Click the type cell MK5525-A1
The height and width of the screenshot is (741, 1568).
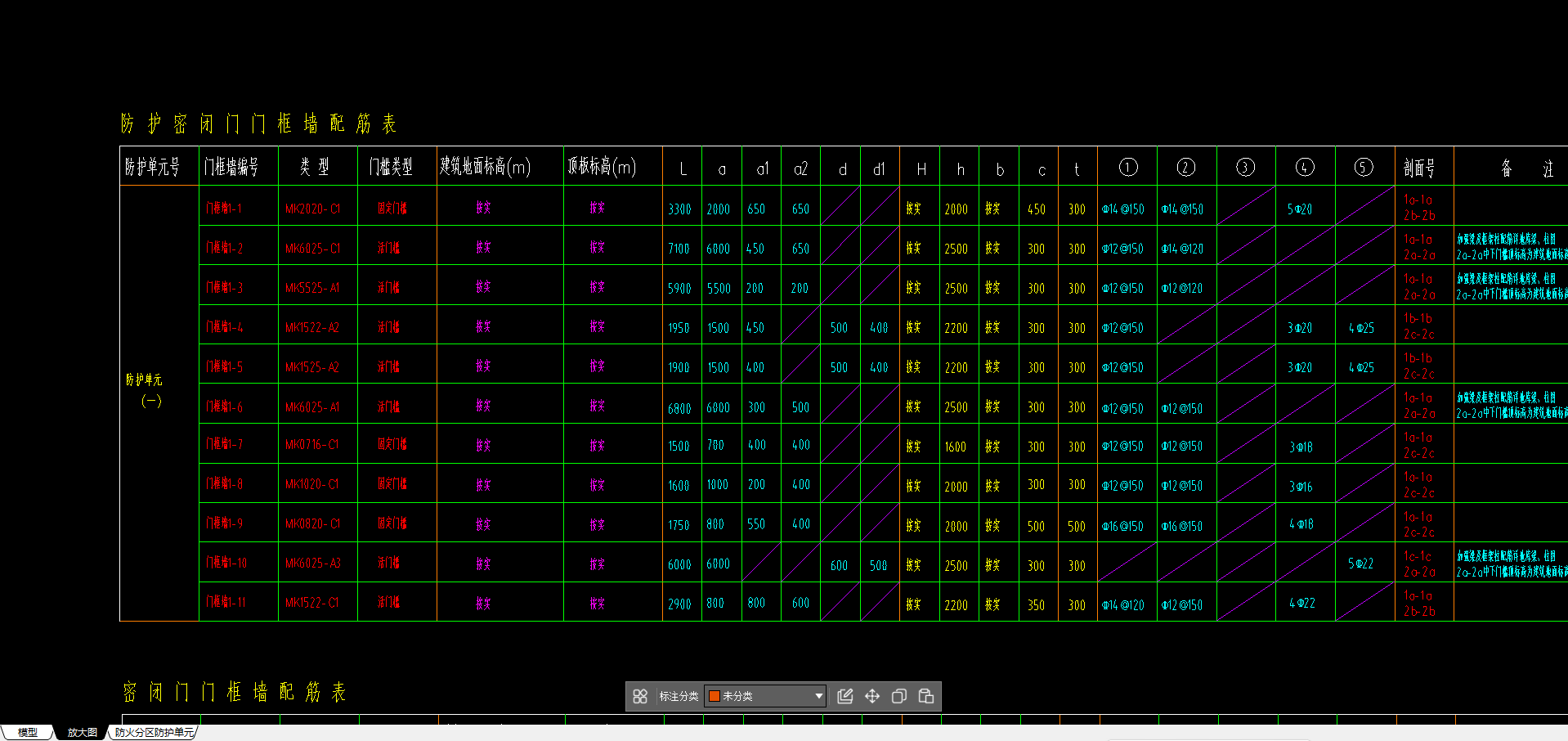tap(311, 288)
